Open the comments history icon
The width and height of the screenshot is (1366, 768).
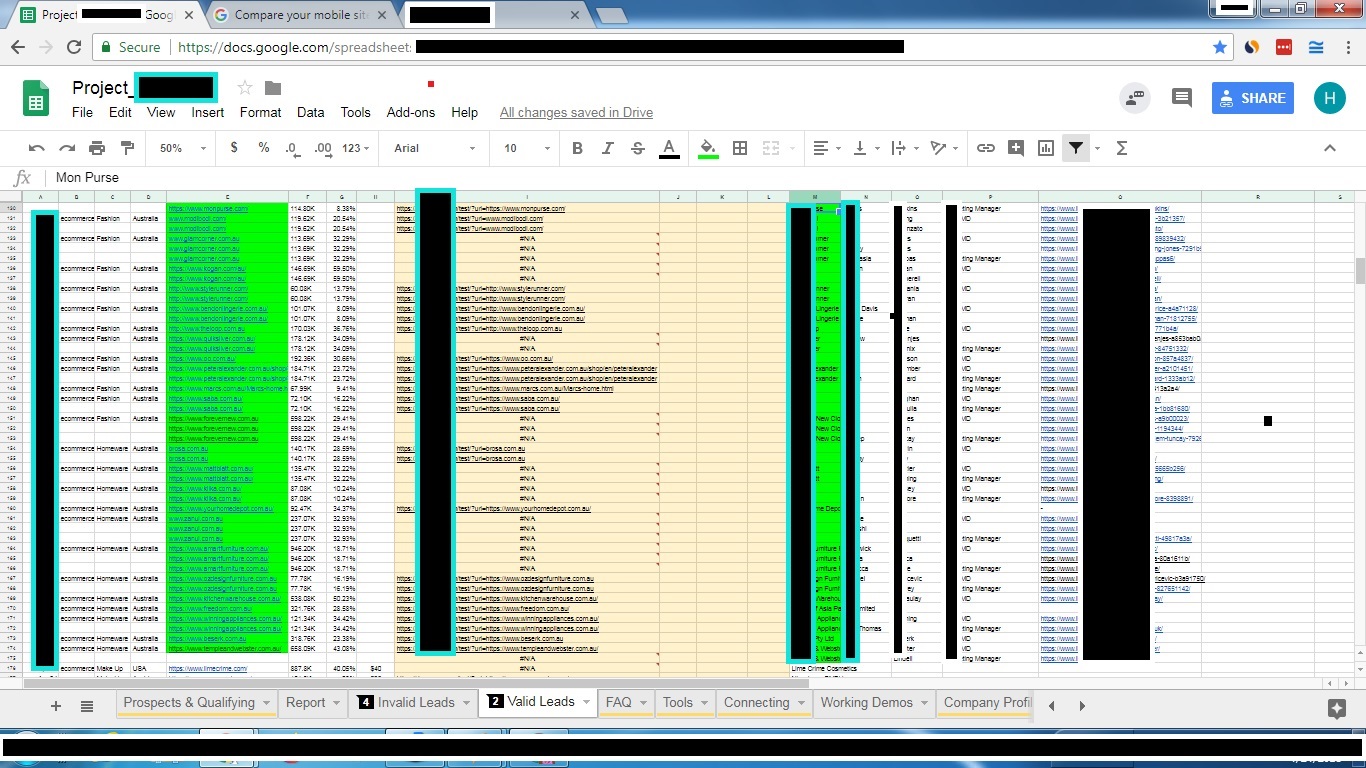click(1182, 98)
